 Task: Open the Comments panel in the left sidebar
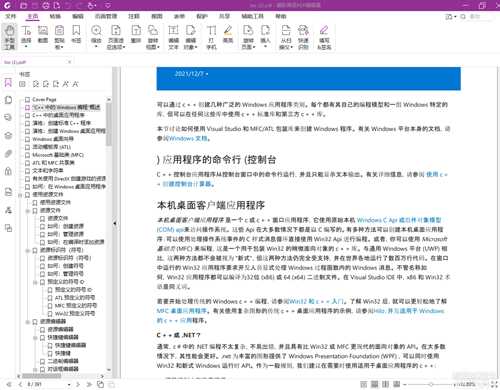click(8, 117)
